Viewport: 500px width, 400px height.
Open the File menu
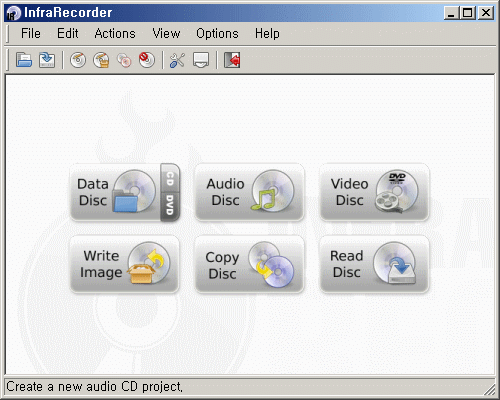[x=31, y=34]
